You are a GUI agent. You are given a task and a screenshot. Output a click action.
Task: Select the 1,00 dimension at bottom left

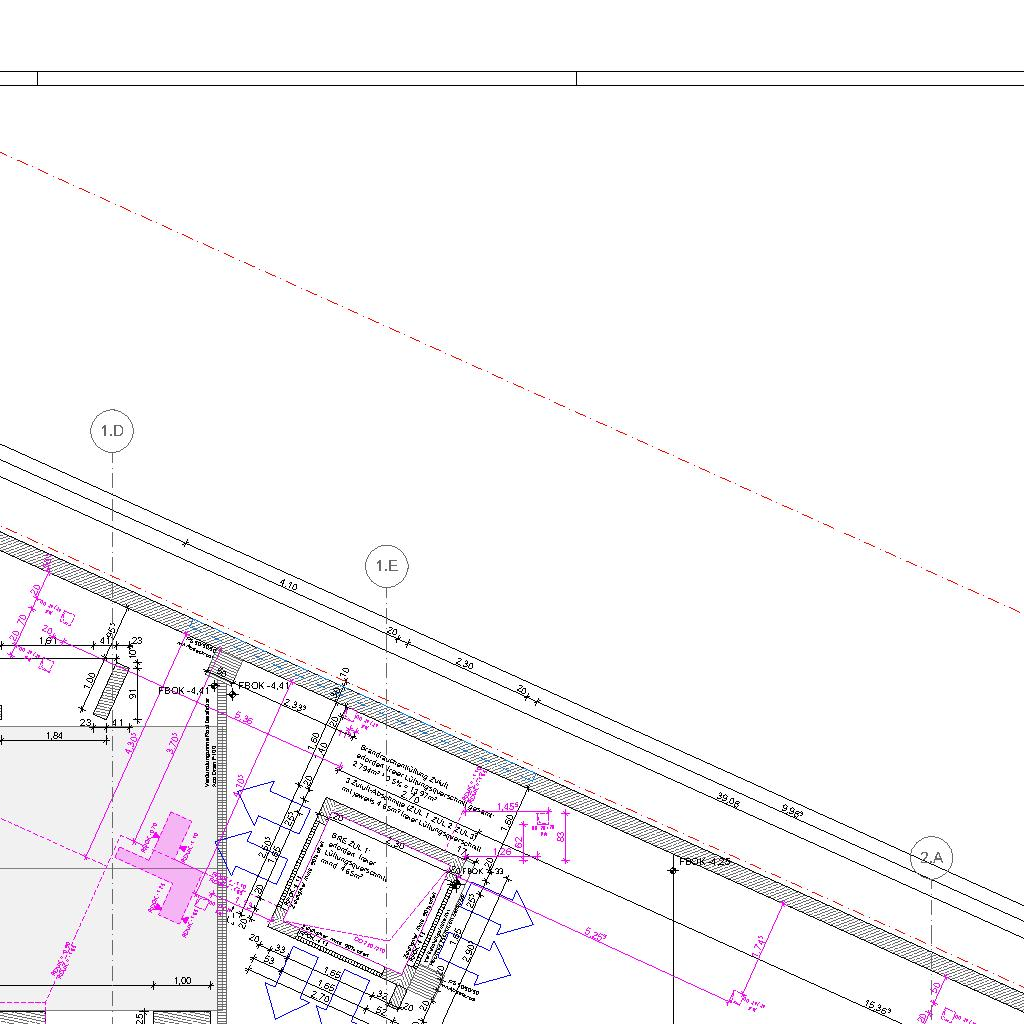[182, 981]
